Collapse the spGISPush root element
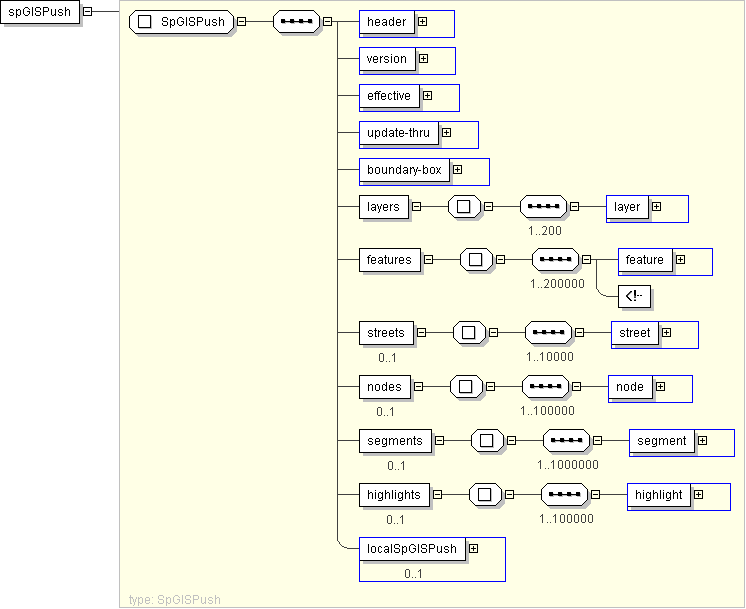746x609 pixels. tap(88, 12)
